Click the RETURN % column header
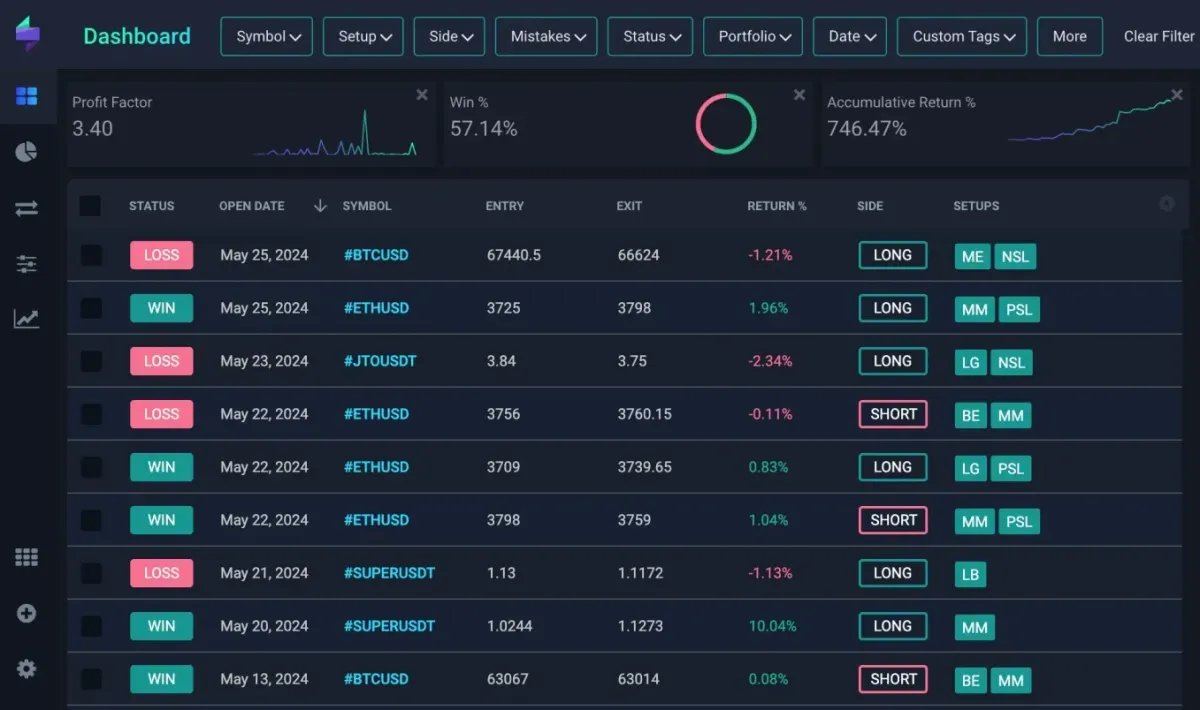This screenshot has height=710, width=1200. click(777, 206)
